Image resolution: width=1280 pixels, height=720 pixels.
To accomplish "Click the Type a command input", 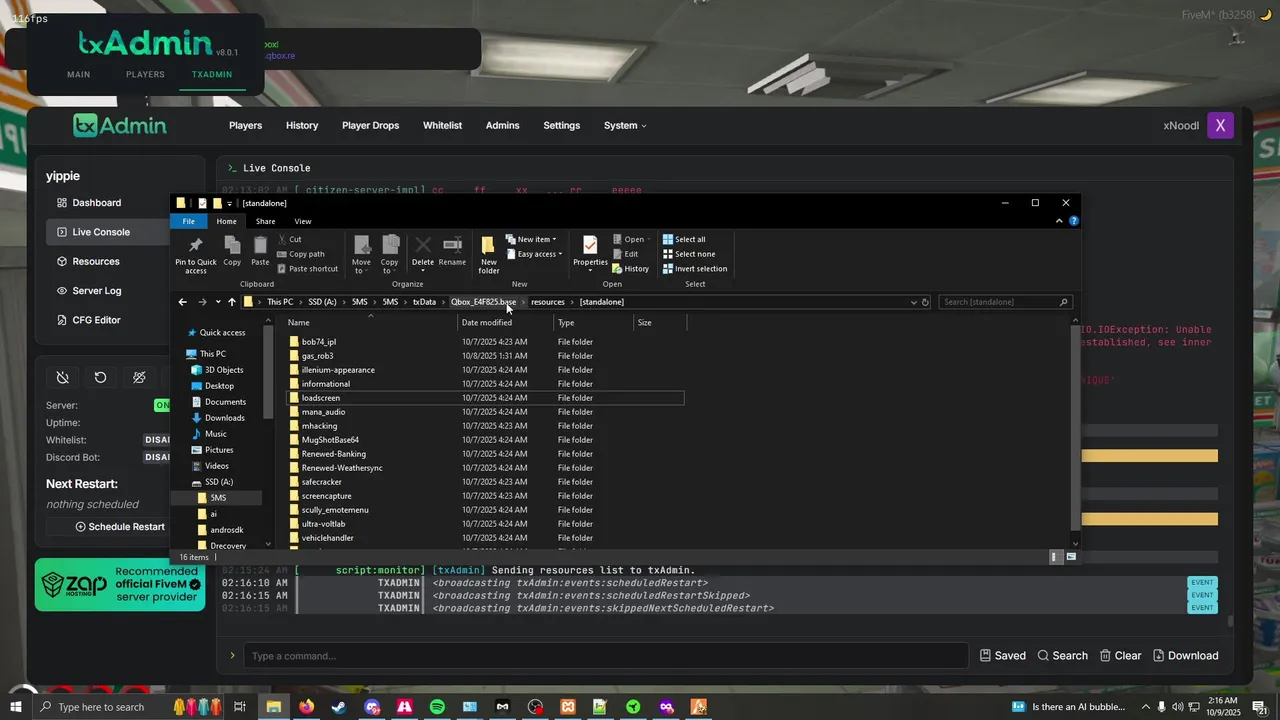I will pyautogui.click(x=604, y=656).
